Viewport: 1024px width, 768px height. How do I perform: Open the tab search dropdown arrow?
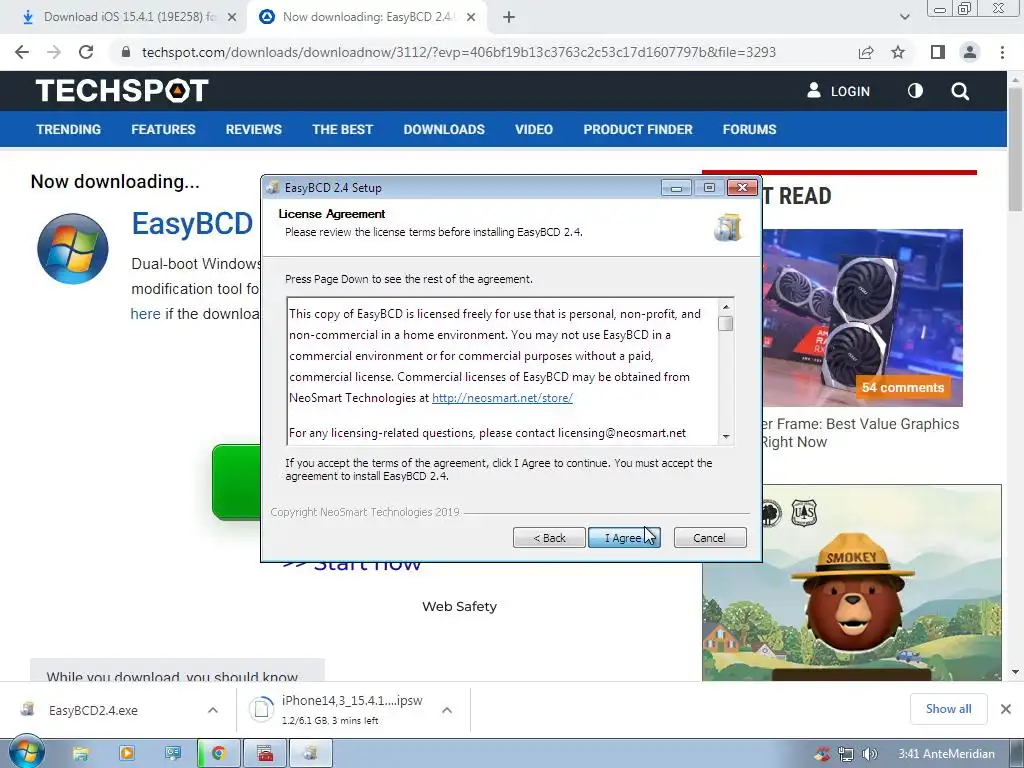pos(904,17)
